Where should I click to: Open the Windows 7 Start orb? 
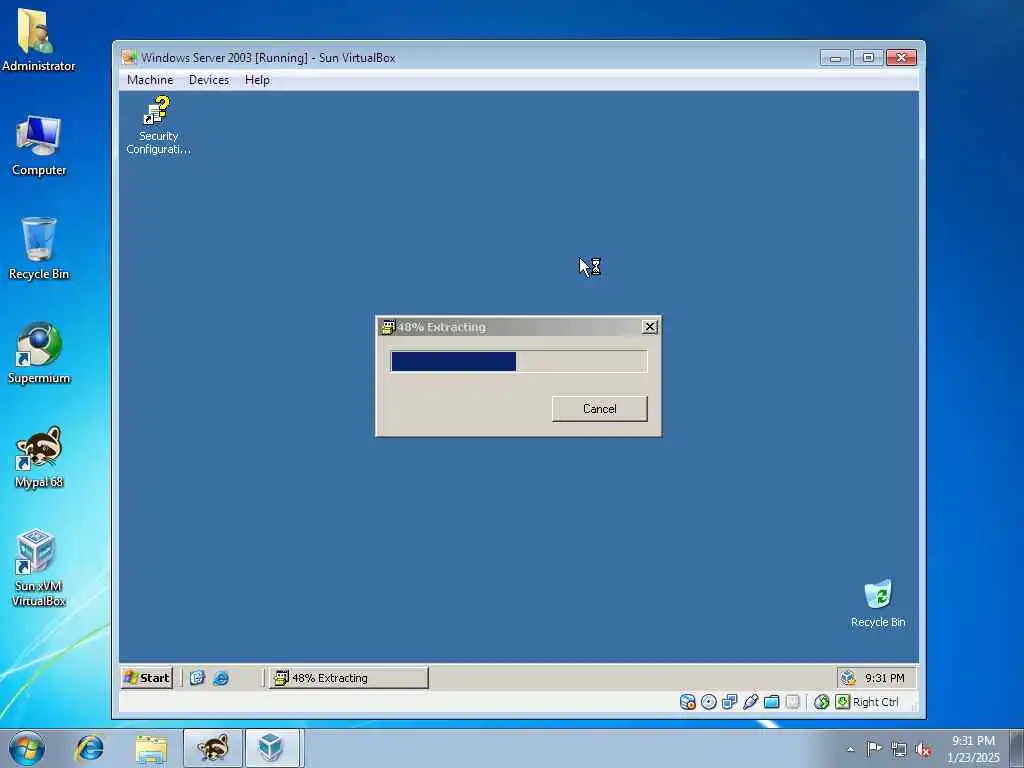27,748
